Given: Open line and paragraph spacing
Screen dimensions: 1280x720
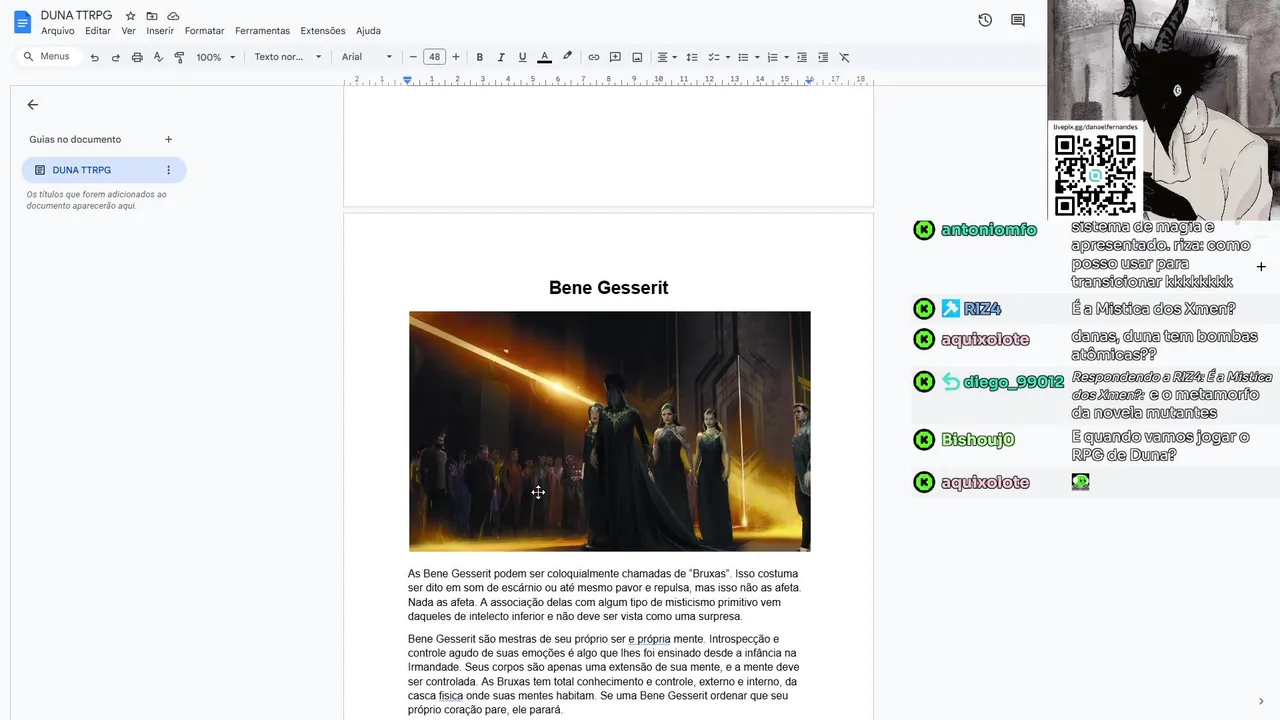Looking at the screenshot, I should 692,57.
